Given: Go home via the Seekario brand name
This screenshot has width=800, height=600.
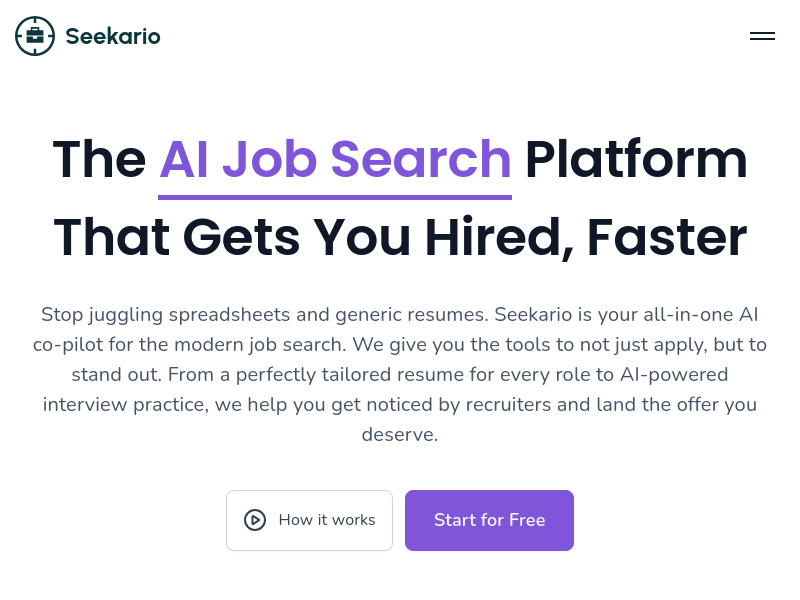Looking at the screenshot, I should tap(112, 37).
